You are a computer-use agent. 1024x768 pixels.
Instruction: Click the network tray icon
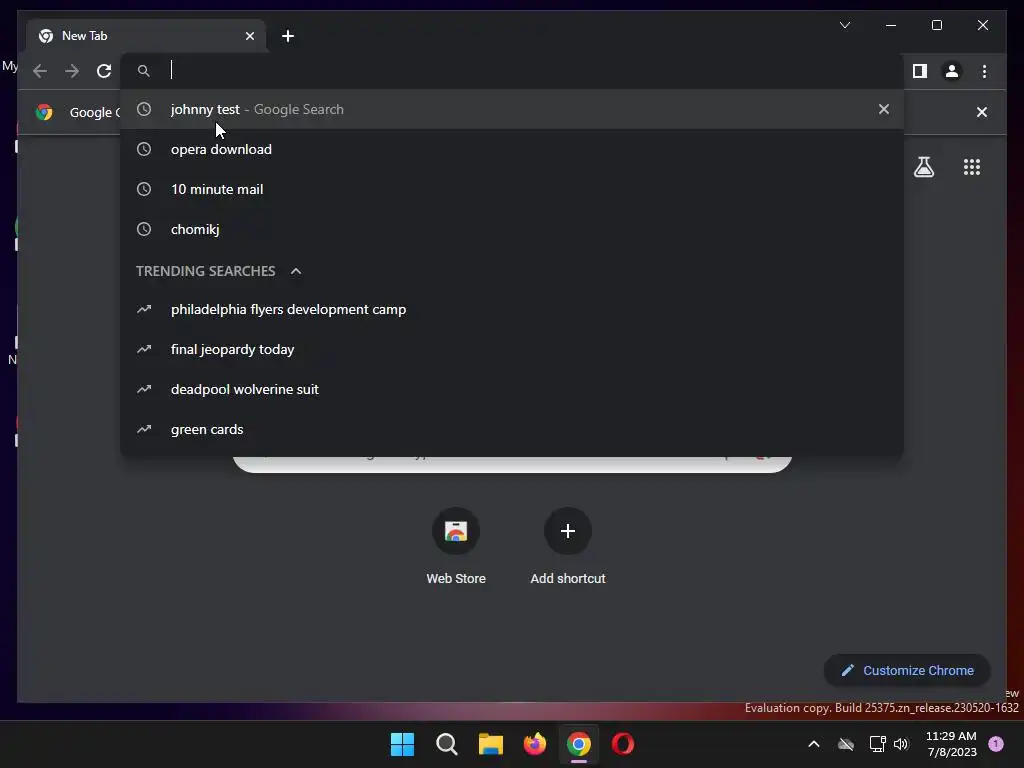(x=877, y=744)
